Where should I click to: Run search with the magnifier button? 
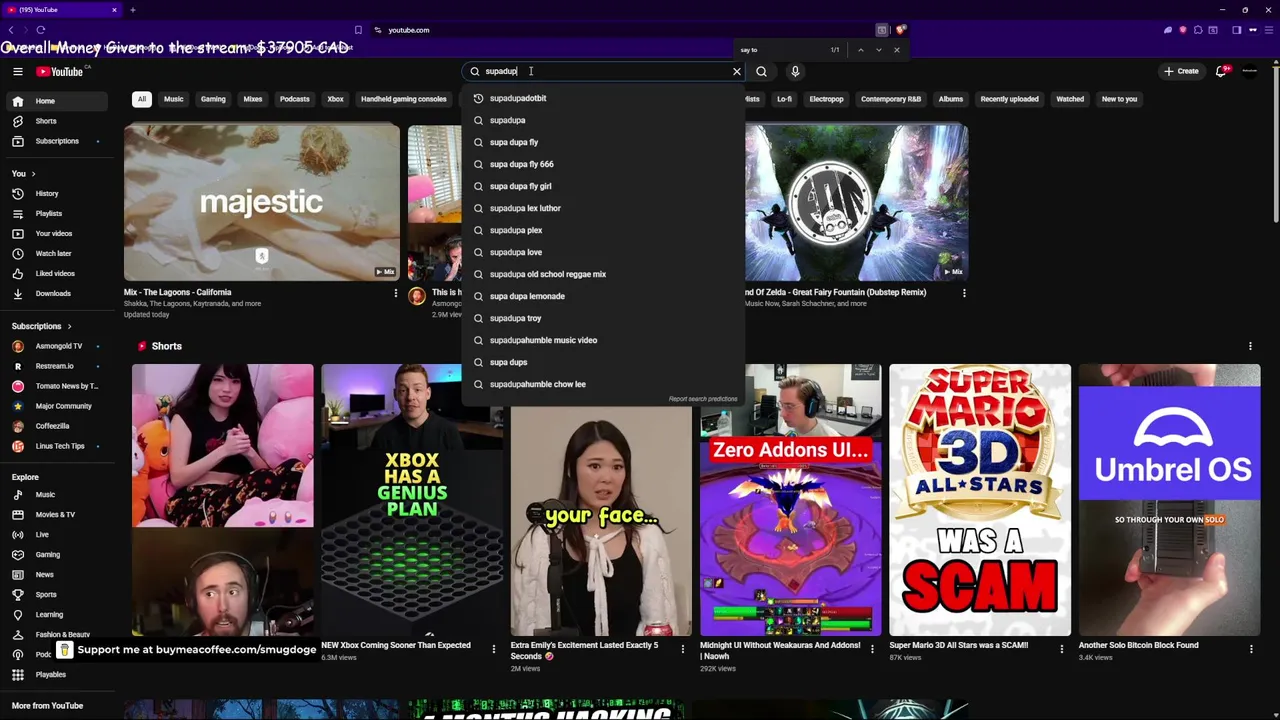tap(761, 71)
